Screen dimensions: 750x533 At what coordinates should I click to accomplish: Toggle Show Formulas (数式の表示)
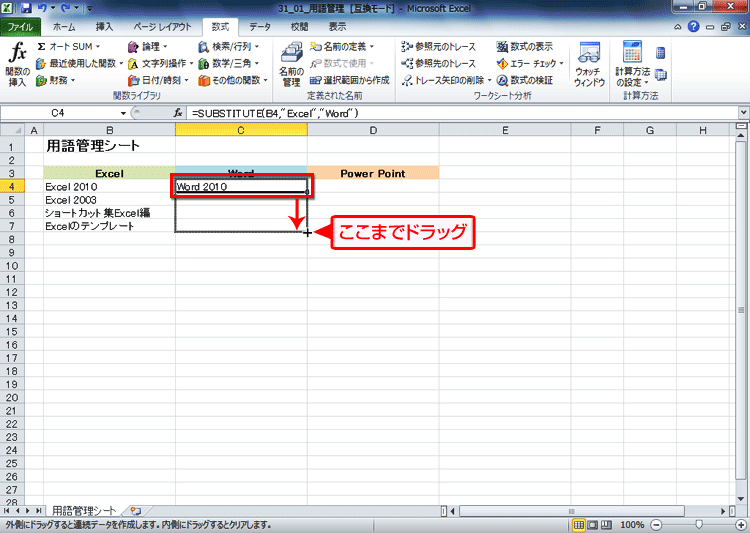click(x=525, y=46)
